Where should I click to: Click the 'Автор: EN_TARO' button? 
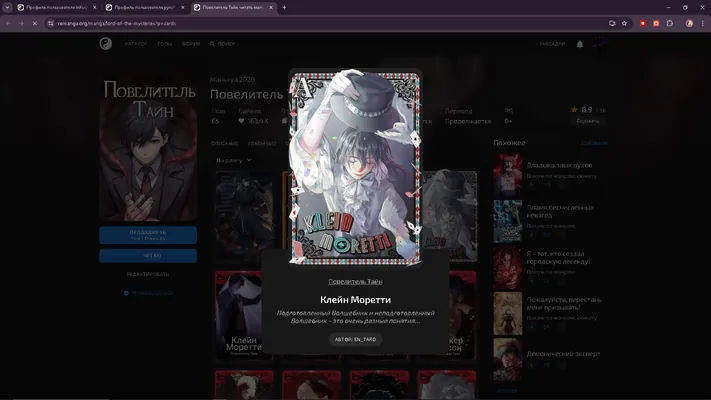[356, 339]
